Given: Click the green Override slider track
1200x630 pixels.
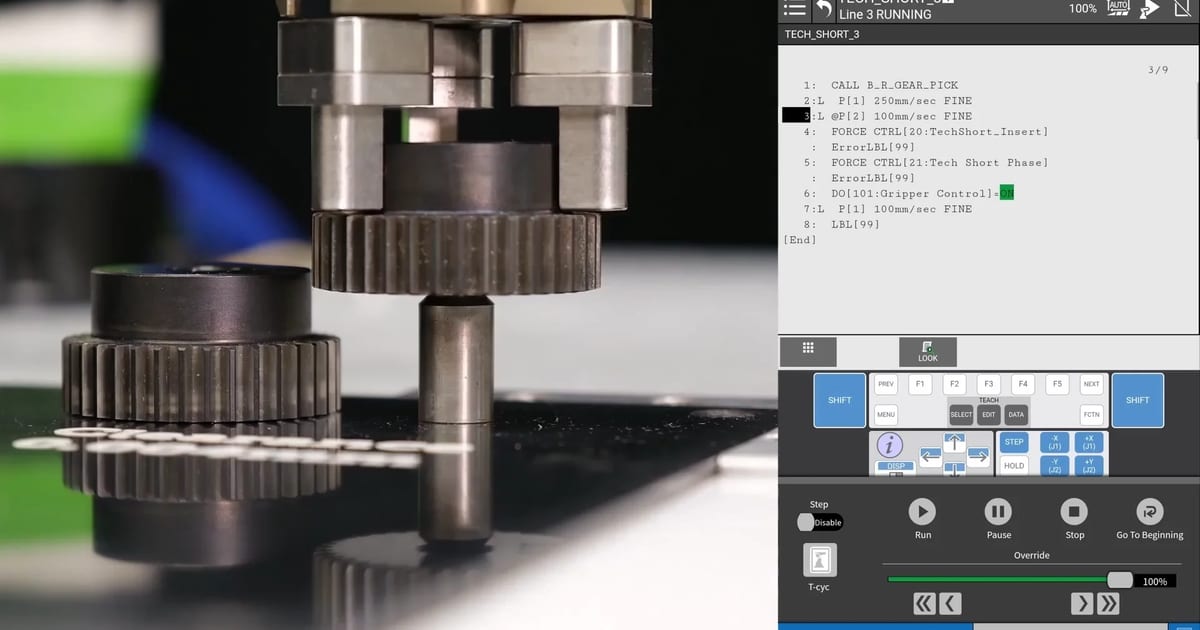Looking at the screenshot, I should (x=998, y=580).
